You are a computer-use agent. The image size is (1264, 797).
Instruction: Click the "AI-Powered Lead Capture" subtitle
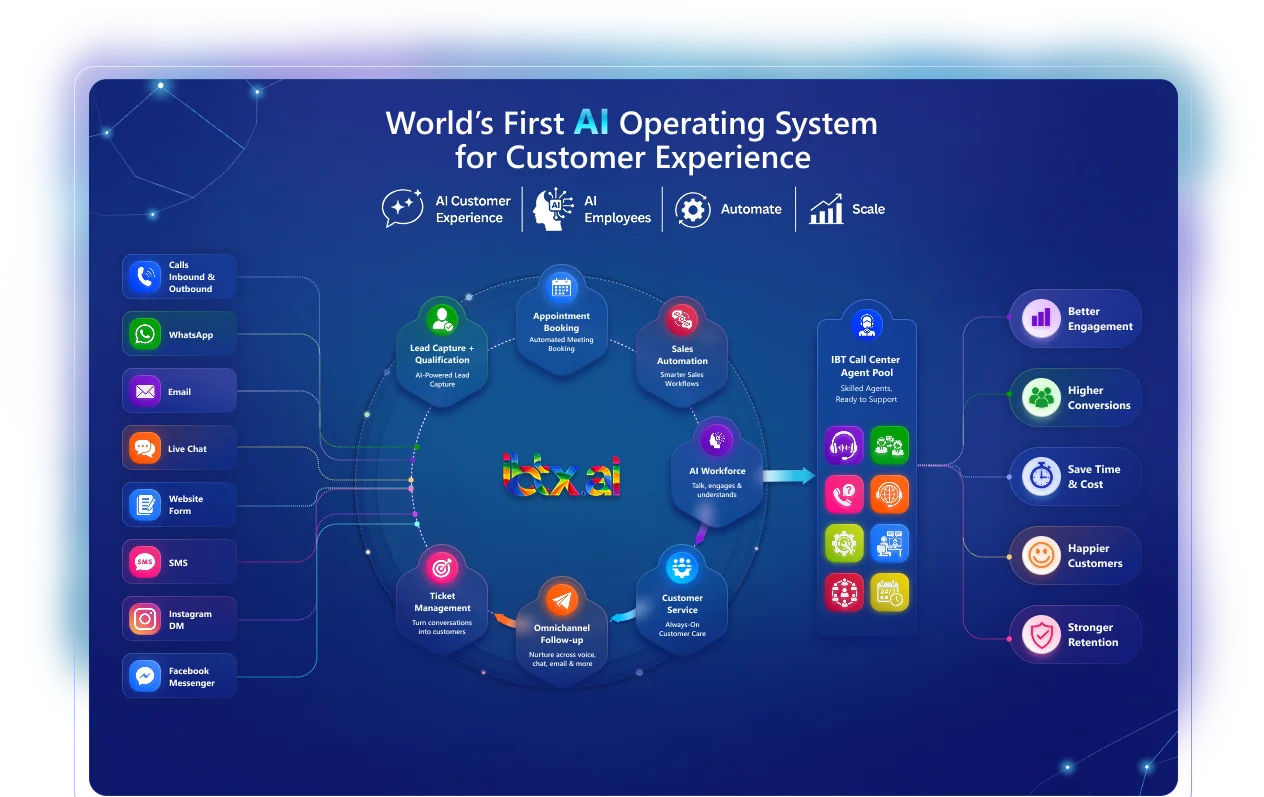tap(442, 379)
